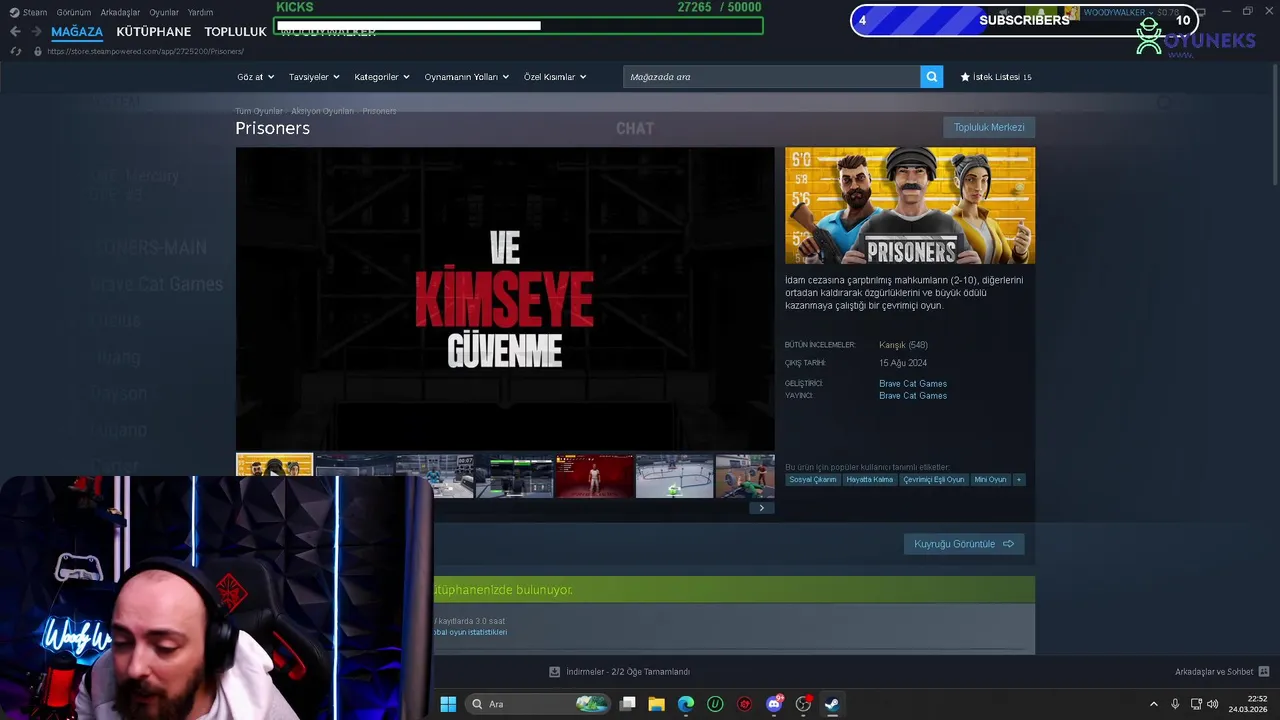The image size is (1280, 720).
Task: Click the Topluluk Merkezi button
Action: click(x=989, y=127)
